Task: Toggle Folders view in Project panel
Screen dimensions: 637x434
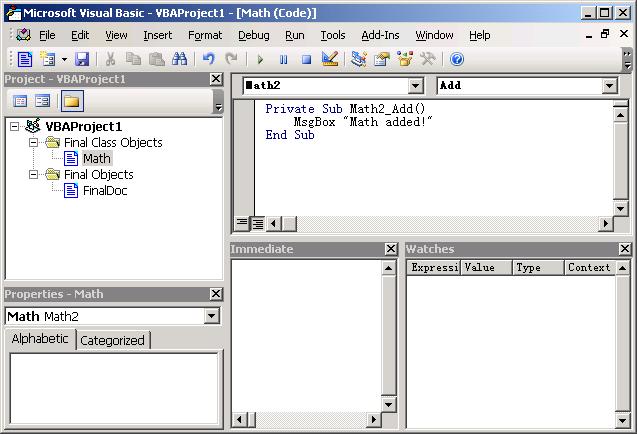Action: 72,101
